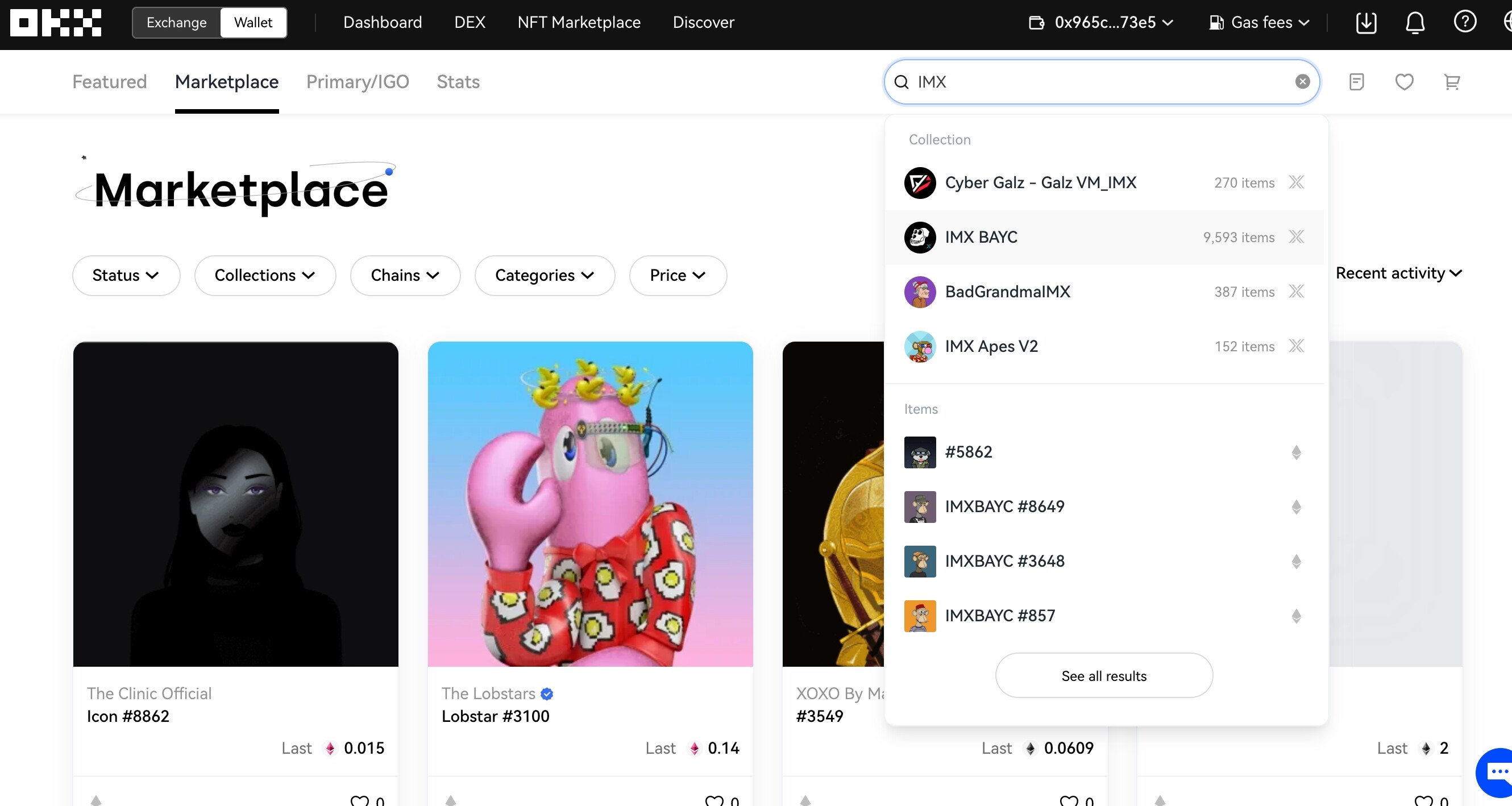
Task: Click thumbnail of item #5862
Action: click(920, 452)
